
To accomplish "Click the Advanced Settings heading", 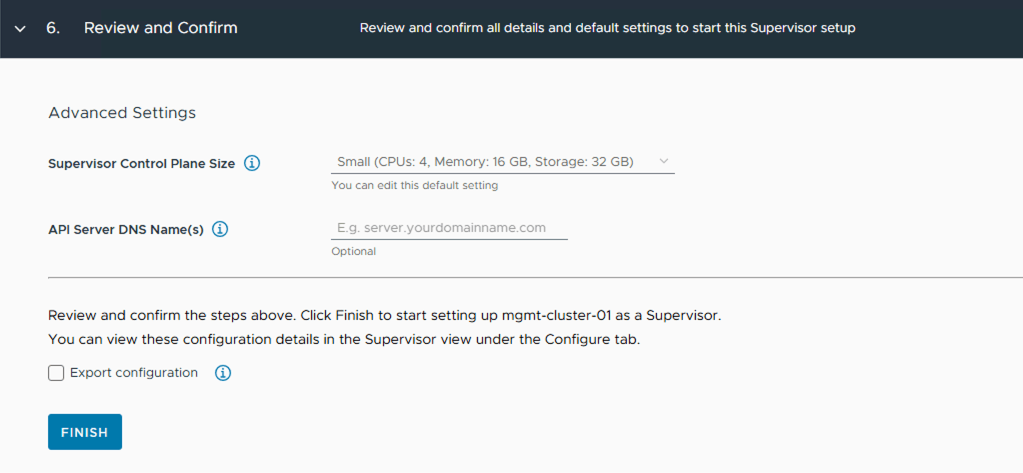I will point(122,113).
